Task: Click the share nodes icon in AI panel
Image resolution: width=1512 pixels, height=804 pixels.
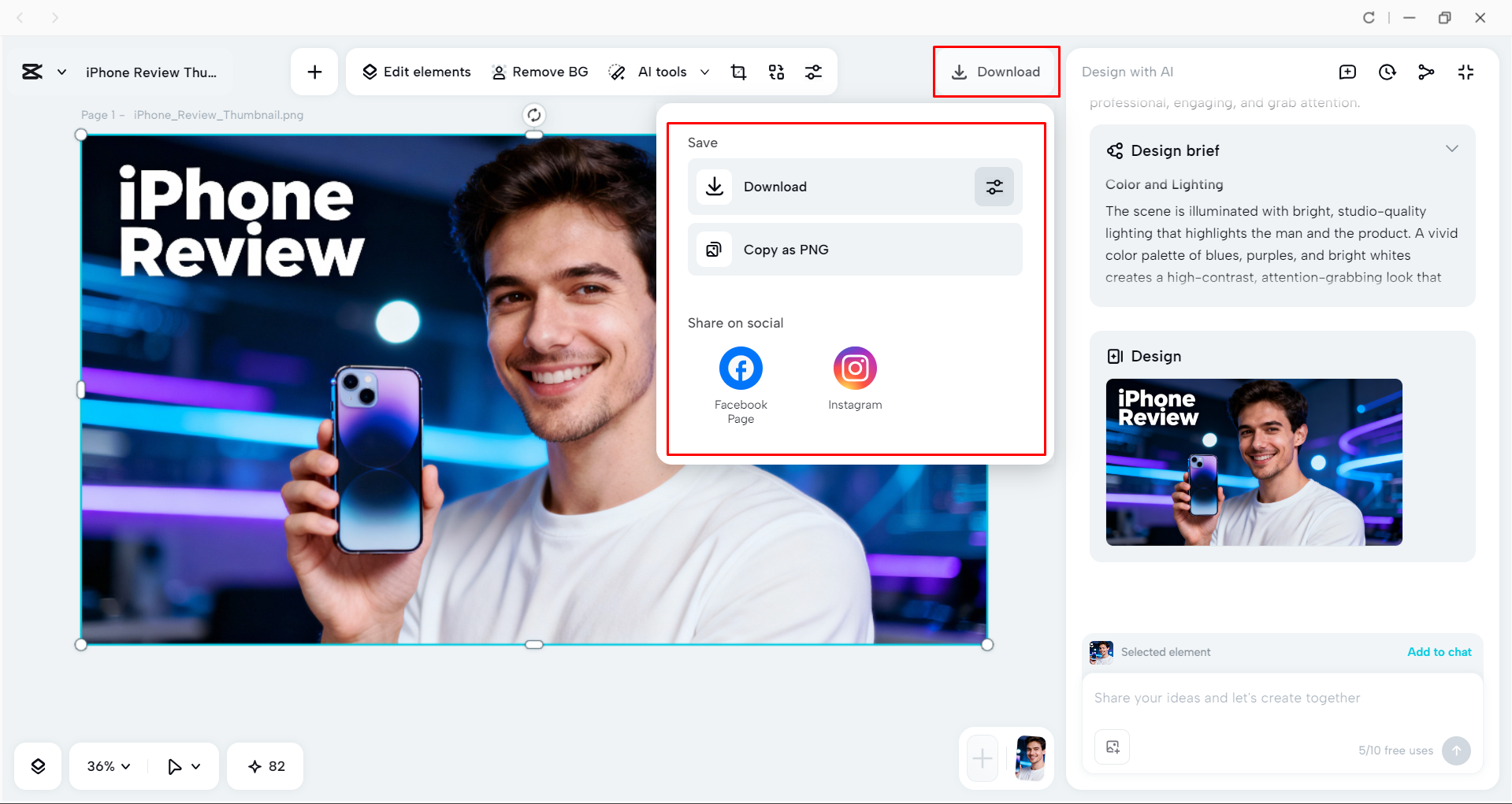Action: coord(1426,72)
